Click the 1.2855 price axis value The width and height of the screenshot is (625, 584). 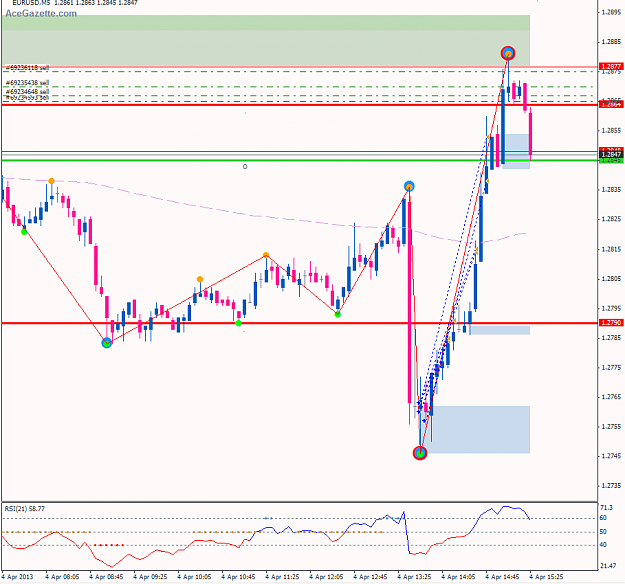click(x=611, y=130)
